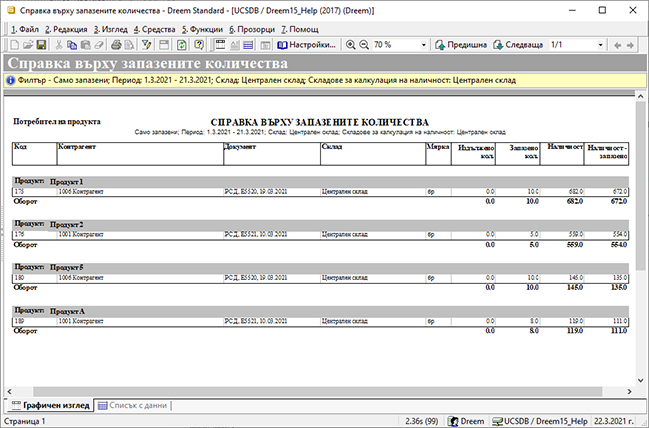Click the Контрагент column header

140,154
